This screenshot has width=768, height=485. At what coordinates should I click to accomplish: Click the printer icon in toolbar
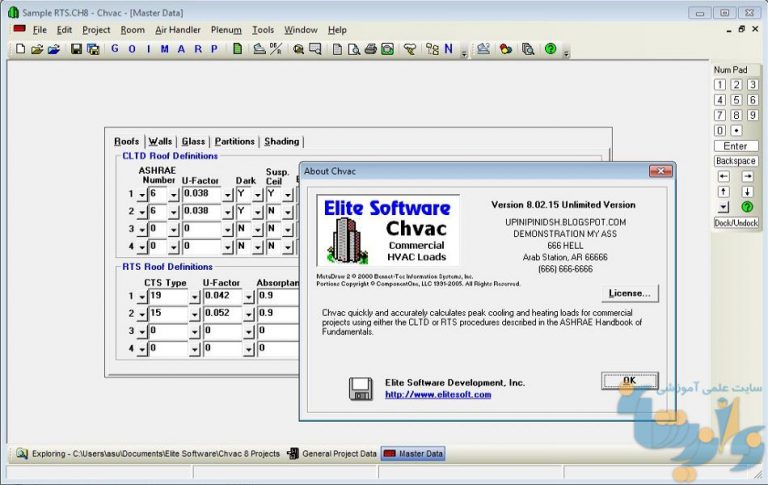370,48
